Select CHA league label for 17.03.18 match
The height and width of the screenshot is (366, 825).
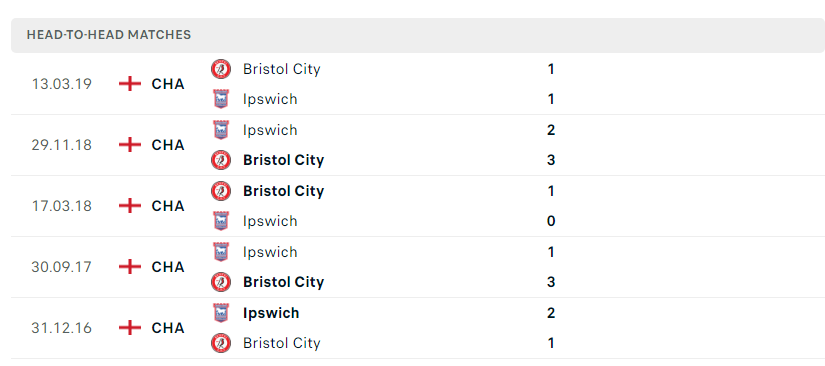pos(168,206)
